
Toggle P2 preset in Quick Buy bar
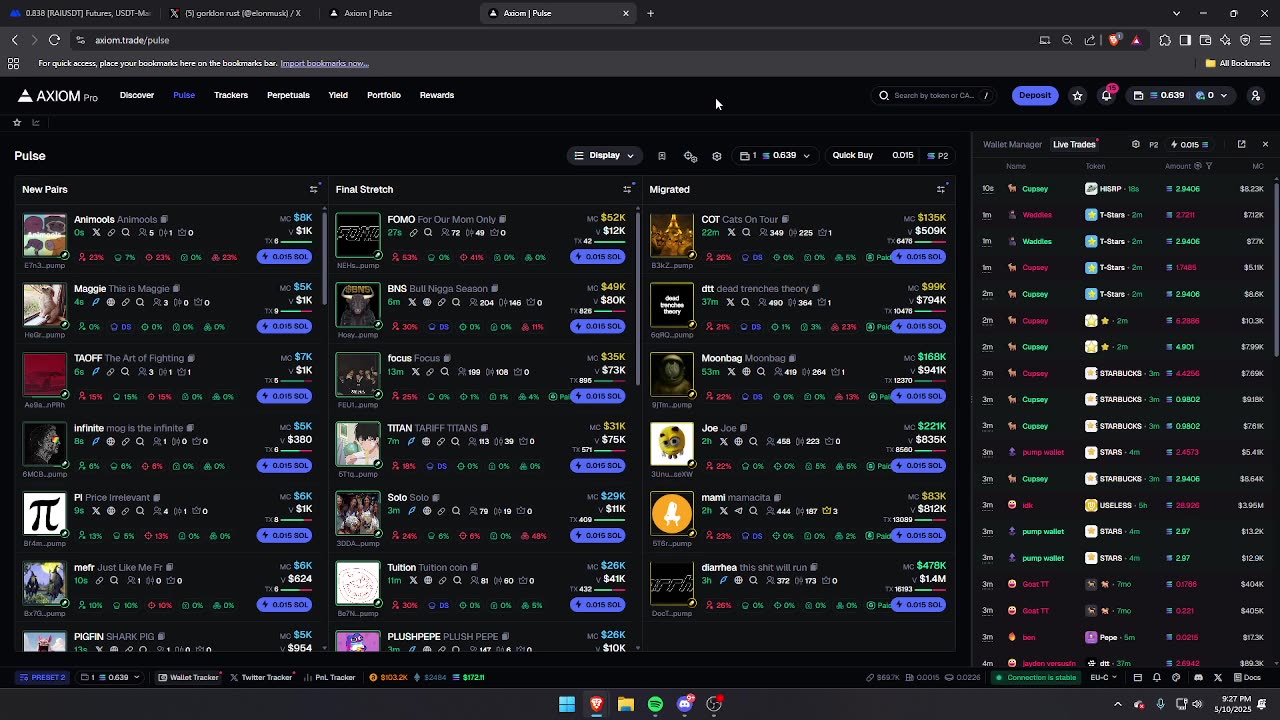point(938,156)
